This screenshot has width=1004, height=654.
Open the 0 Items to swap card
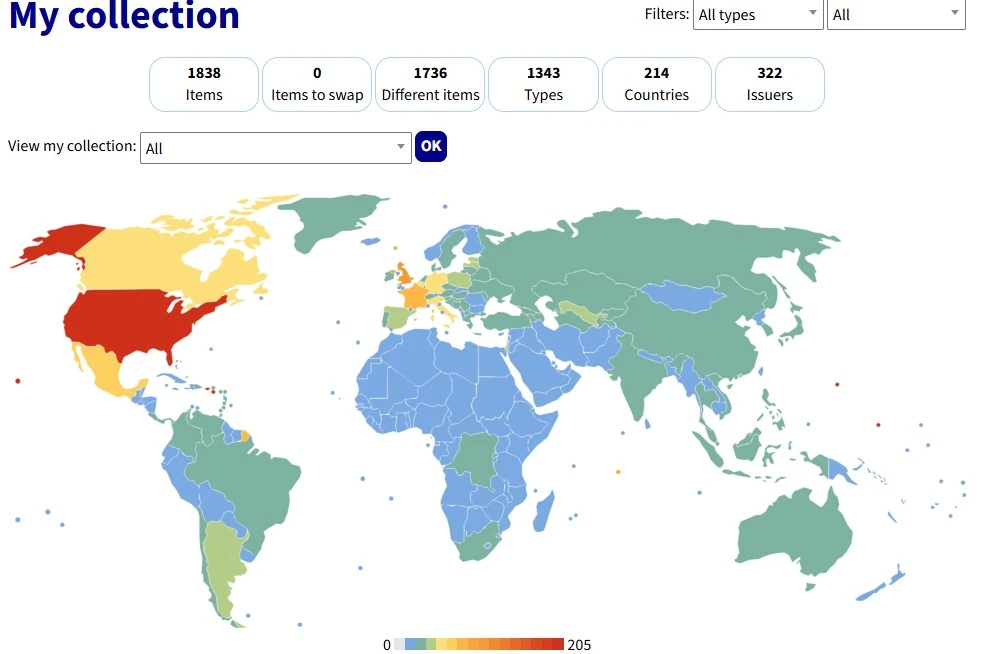(x=317, y=84)
